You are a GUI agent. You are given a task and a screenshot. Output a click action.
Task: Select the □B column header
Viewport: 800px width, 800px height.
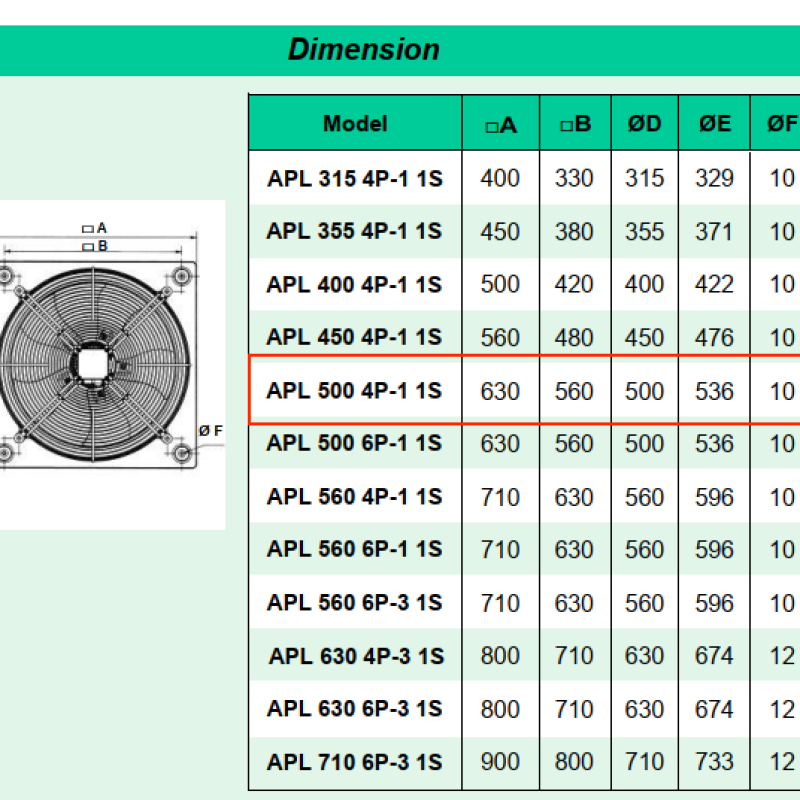click(x=576, y=124)
